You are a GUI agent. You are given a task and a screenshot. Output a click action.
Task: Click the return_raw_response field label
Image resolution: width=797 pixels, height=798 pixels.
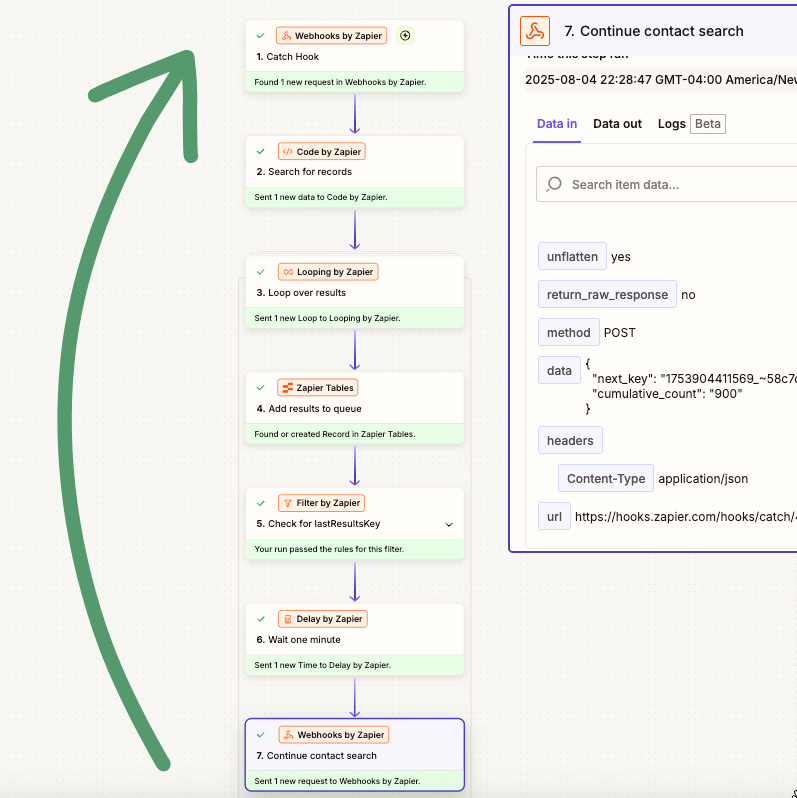(607, 295)
